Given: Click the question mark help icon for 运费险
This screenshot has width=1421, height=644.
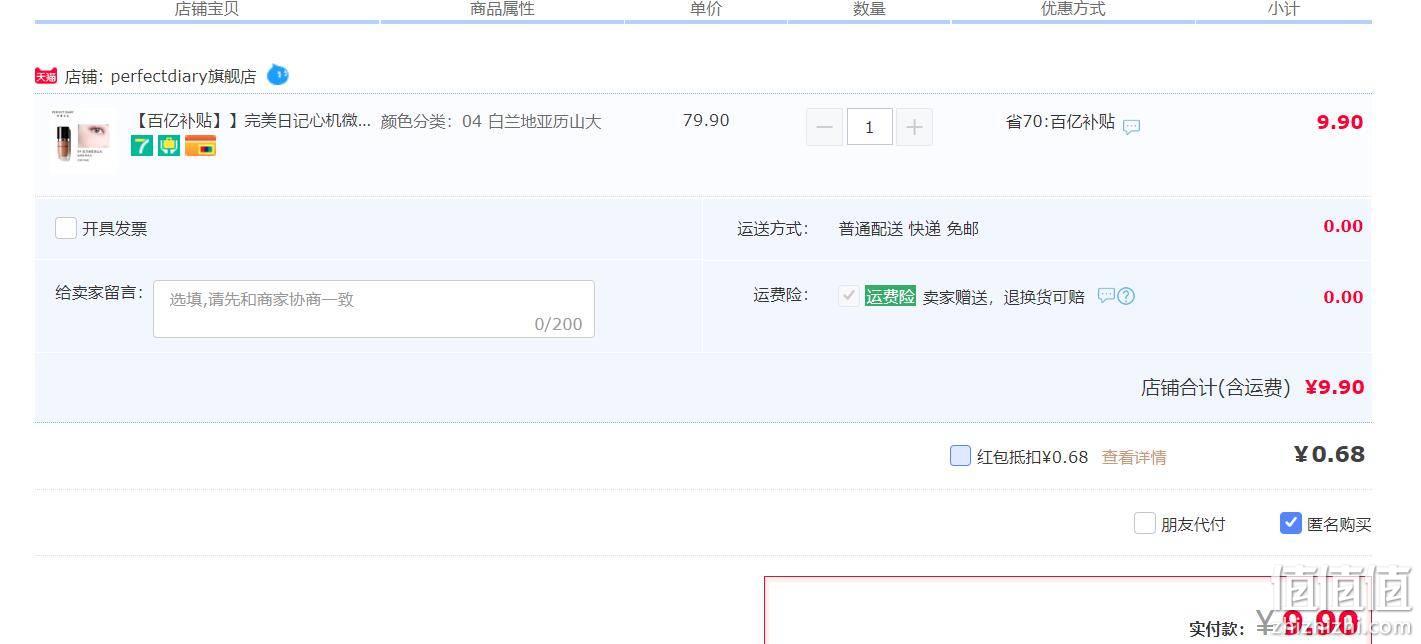Looking at the screenshot, I should click(1126, 296).
